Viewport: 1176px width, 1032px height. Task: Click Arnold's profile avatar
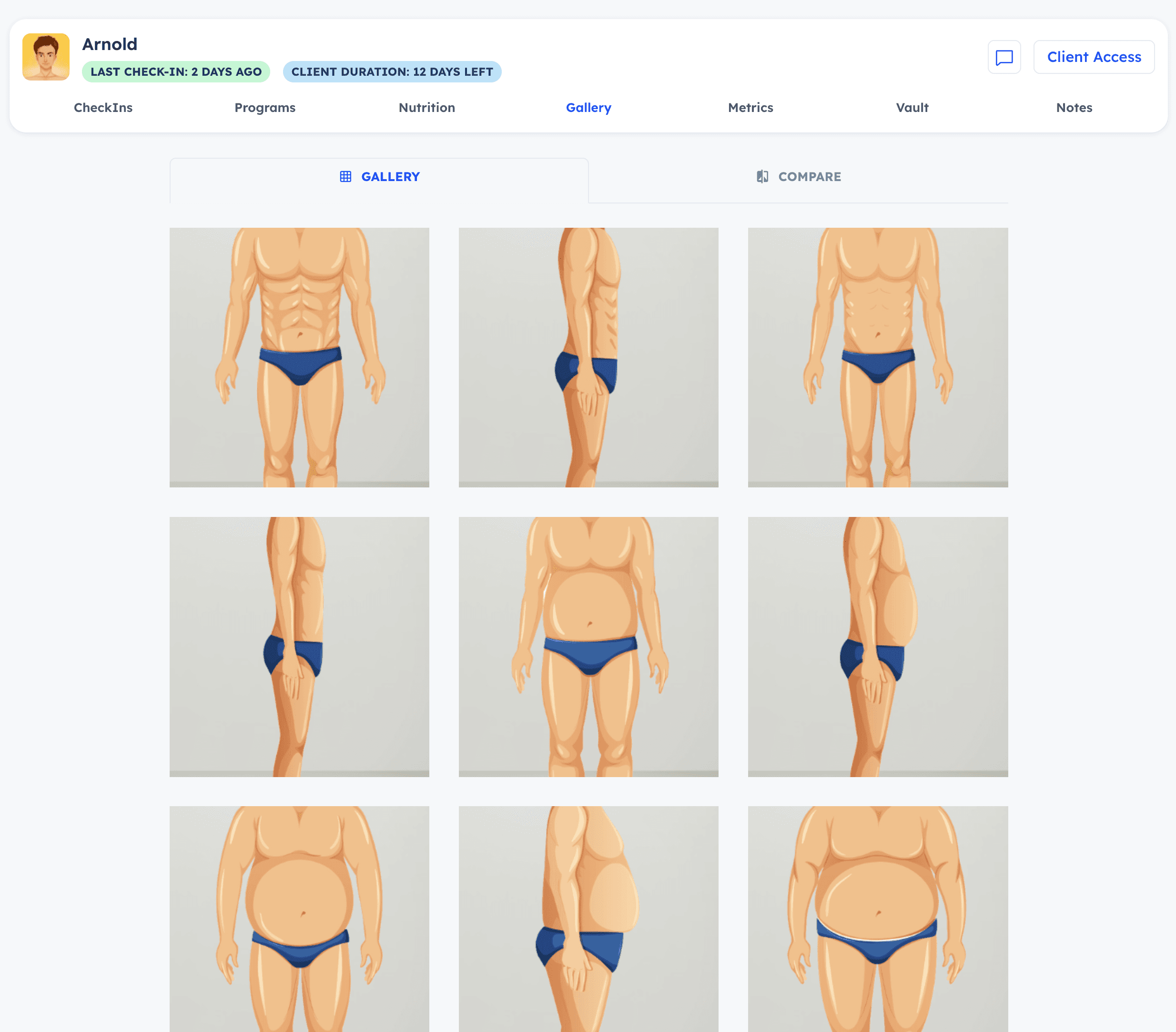[x=46, y=57]
